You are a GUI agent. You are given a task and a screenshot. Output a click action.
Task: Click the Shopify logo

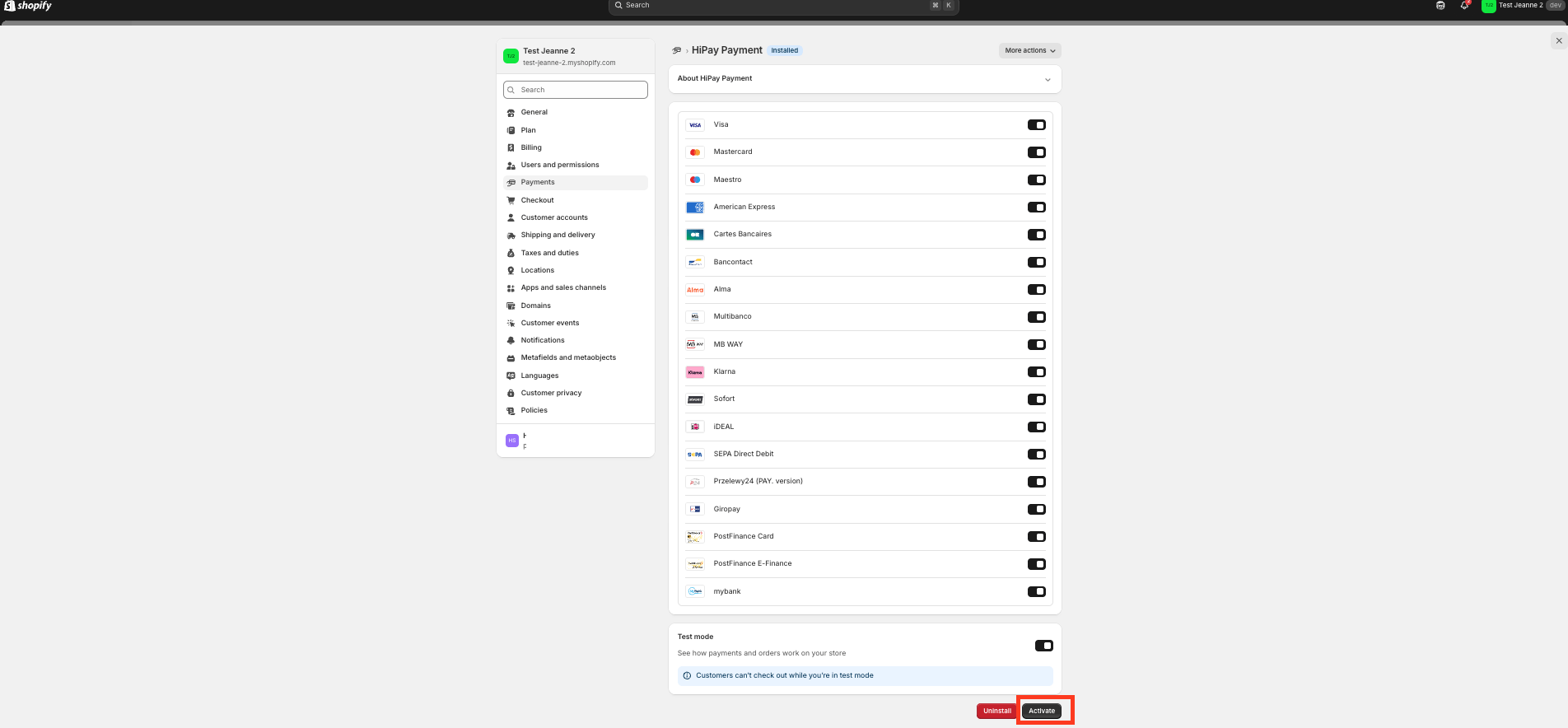coord(28,6)
